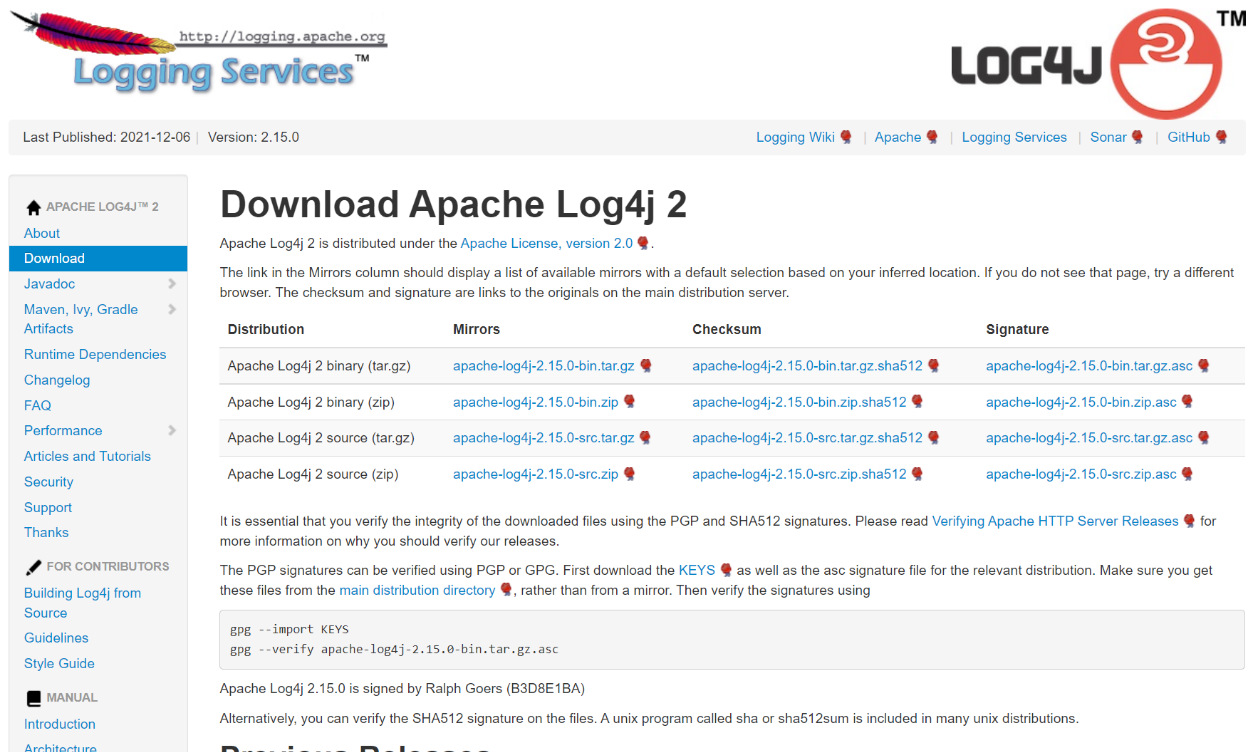Click the external icon after bin.tar.gz.sha512 checksum
Screen dimensions: 1248x752
[933, 366]
